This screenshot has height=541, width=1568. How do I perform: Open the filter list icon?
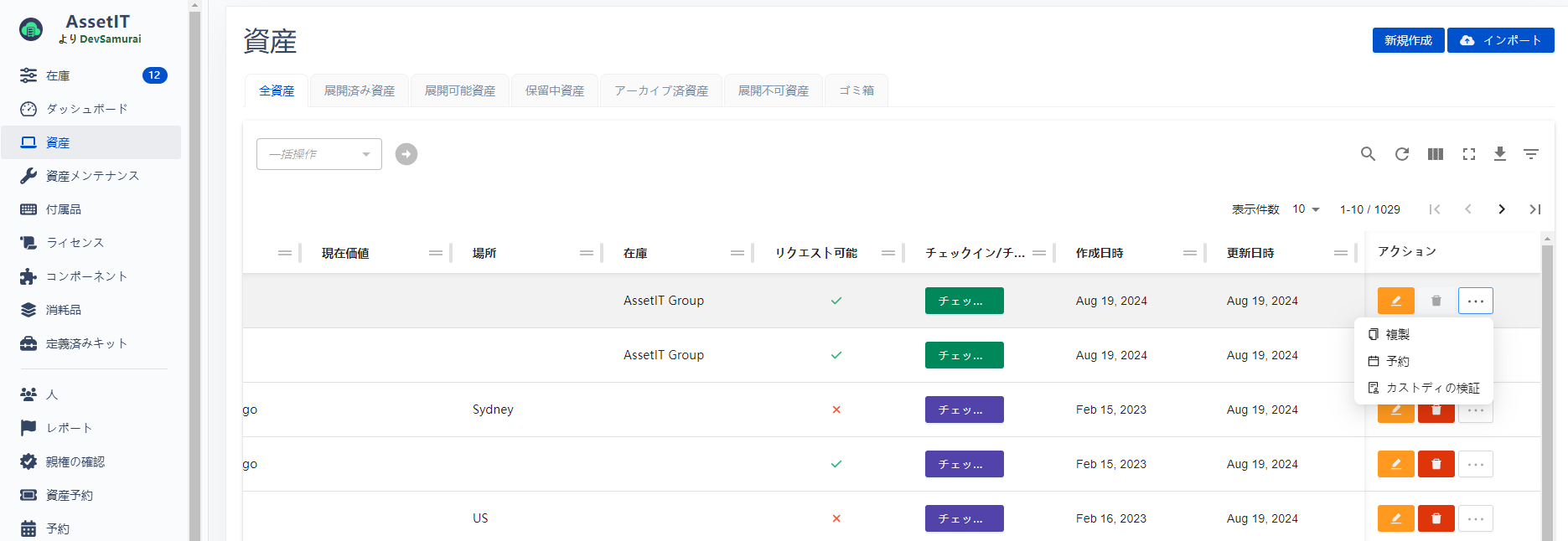pyautogui.click(x=1531, y=154)
